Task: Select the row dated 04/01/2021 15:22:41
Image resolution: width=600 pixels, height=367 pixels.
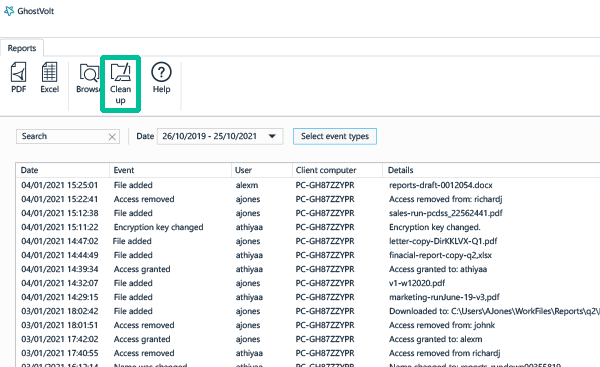Action: pos(308,199)
